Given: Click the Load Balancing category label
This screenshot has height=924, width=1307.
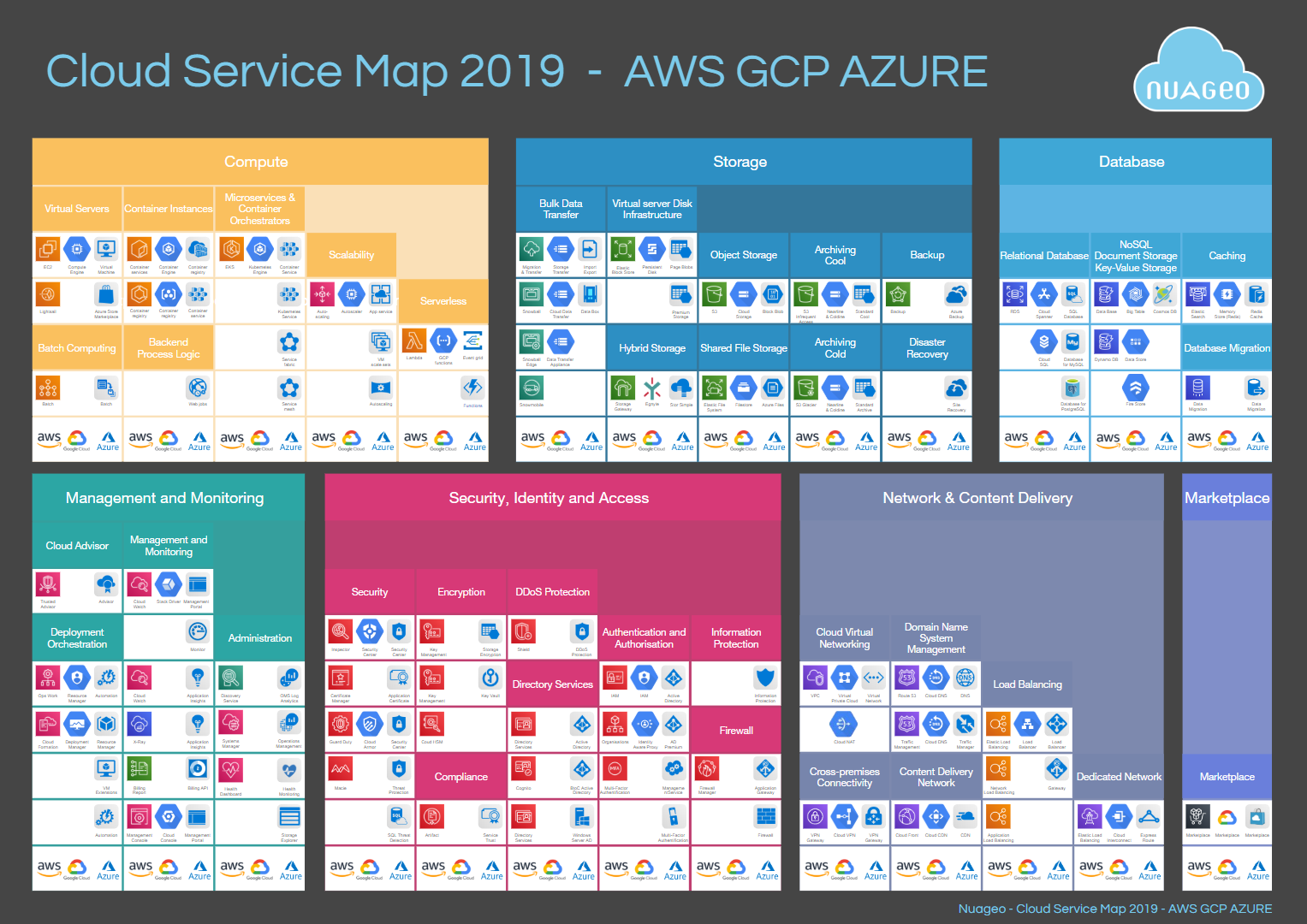Looking at the screenshot, I should [1027, 684].
